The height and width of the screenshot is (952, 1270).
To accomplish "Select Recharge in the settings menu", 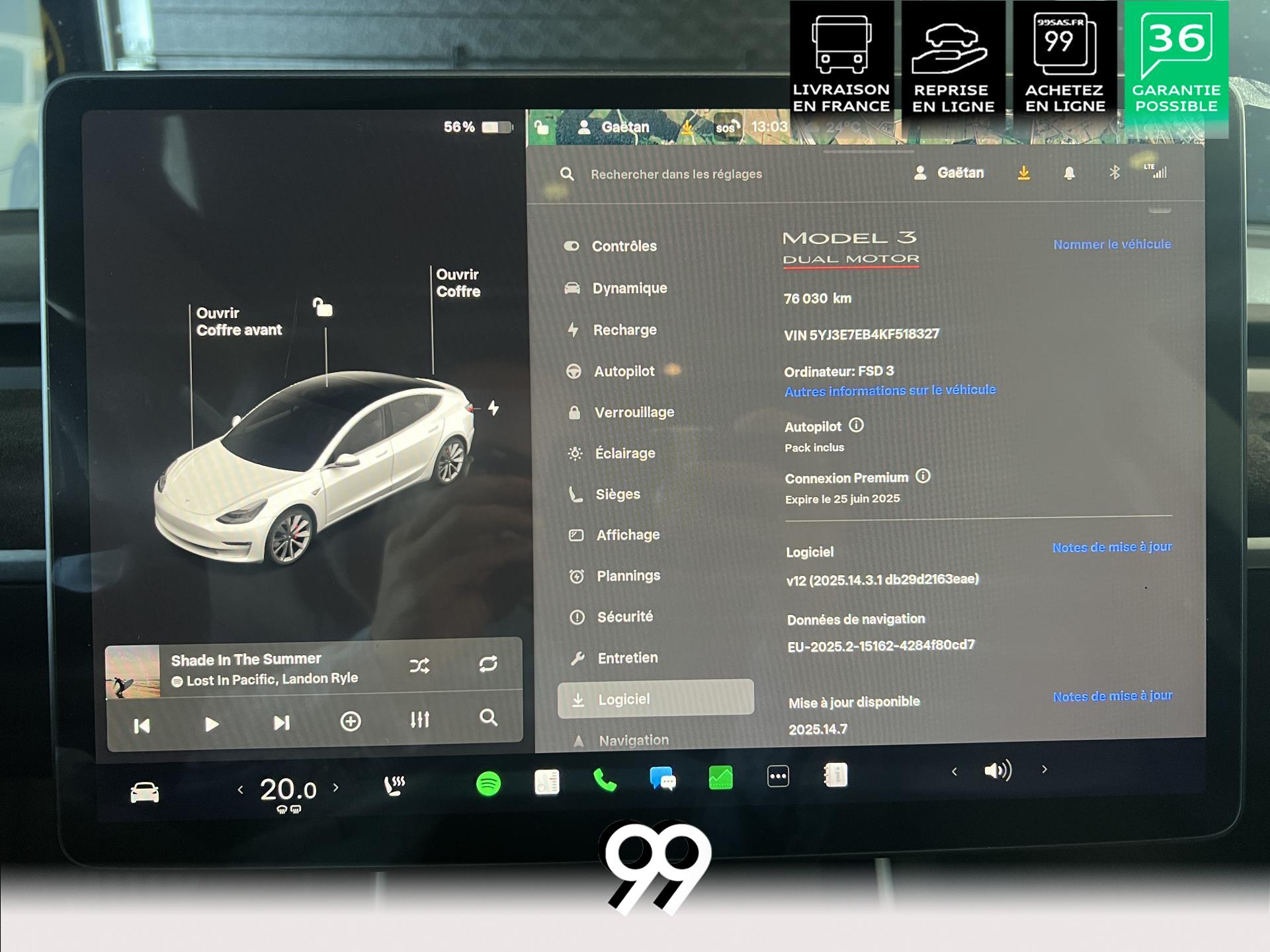I will pyautogui.click(x=624, y=330).
